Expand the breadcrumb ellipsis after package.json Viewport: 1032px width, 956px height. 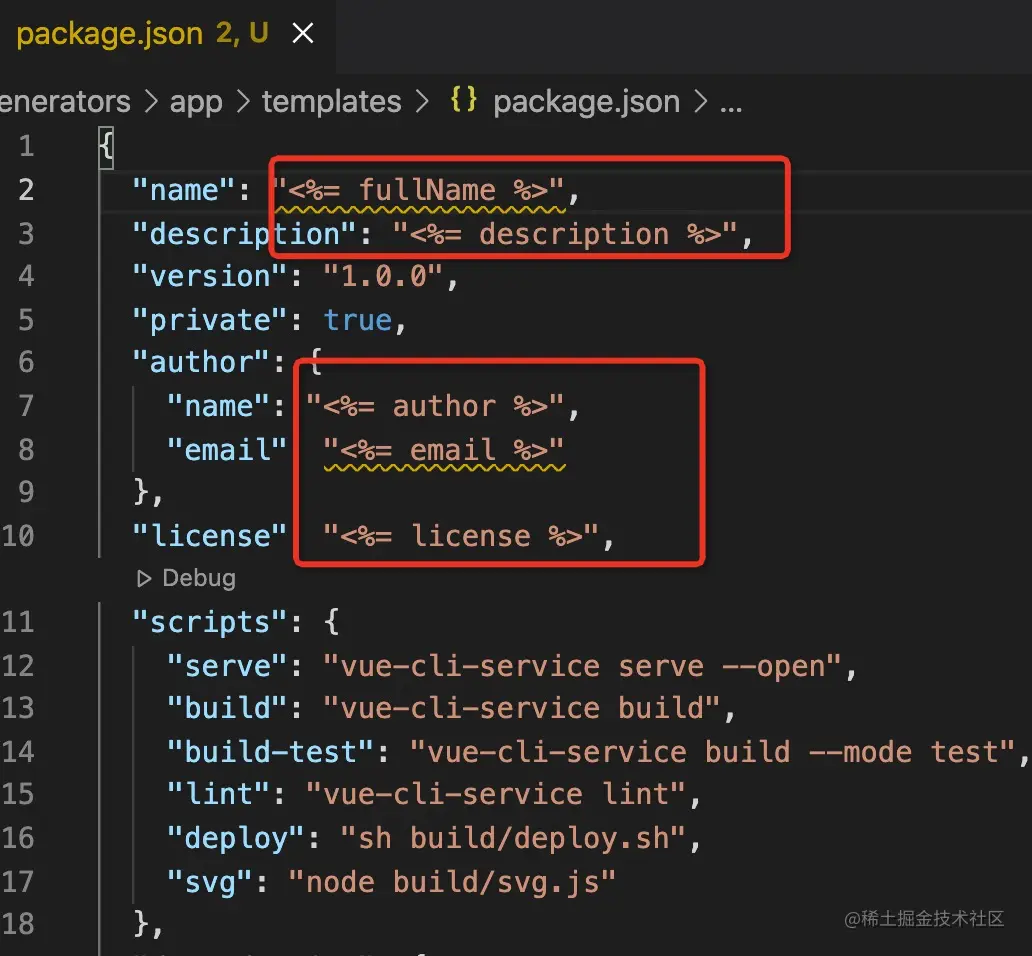[x=731, y=101]
